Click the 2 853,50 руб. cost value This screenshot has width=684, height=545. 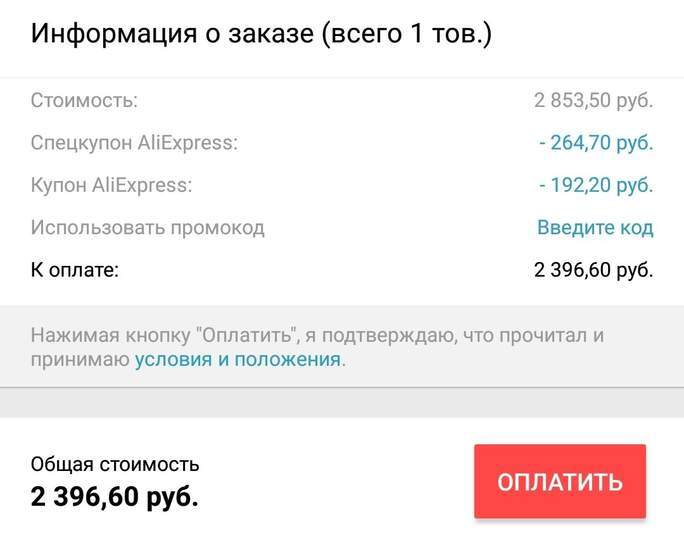[x=593, y=101]
